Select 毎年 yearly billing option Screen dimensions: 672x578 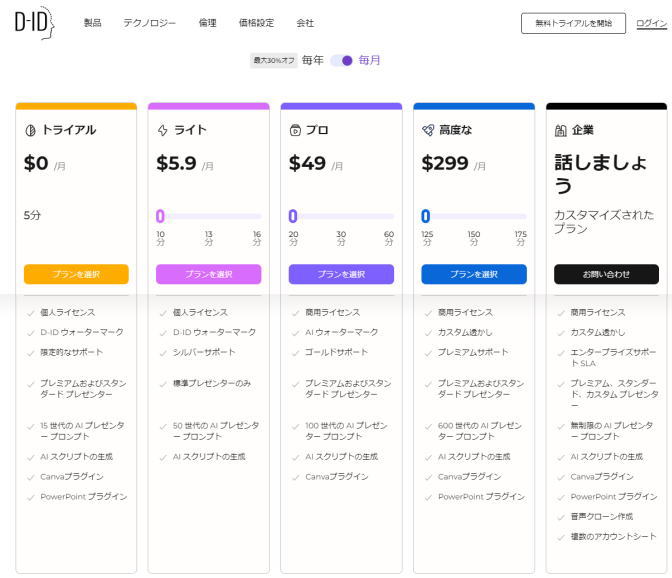(313, 60)
